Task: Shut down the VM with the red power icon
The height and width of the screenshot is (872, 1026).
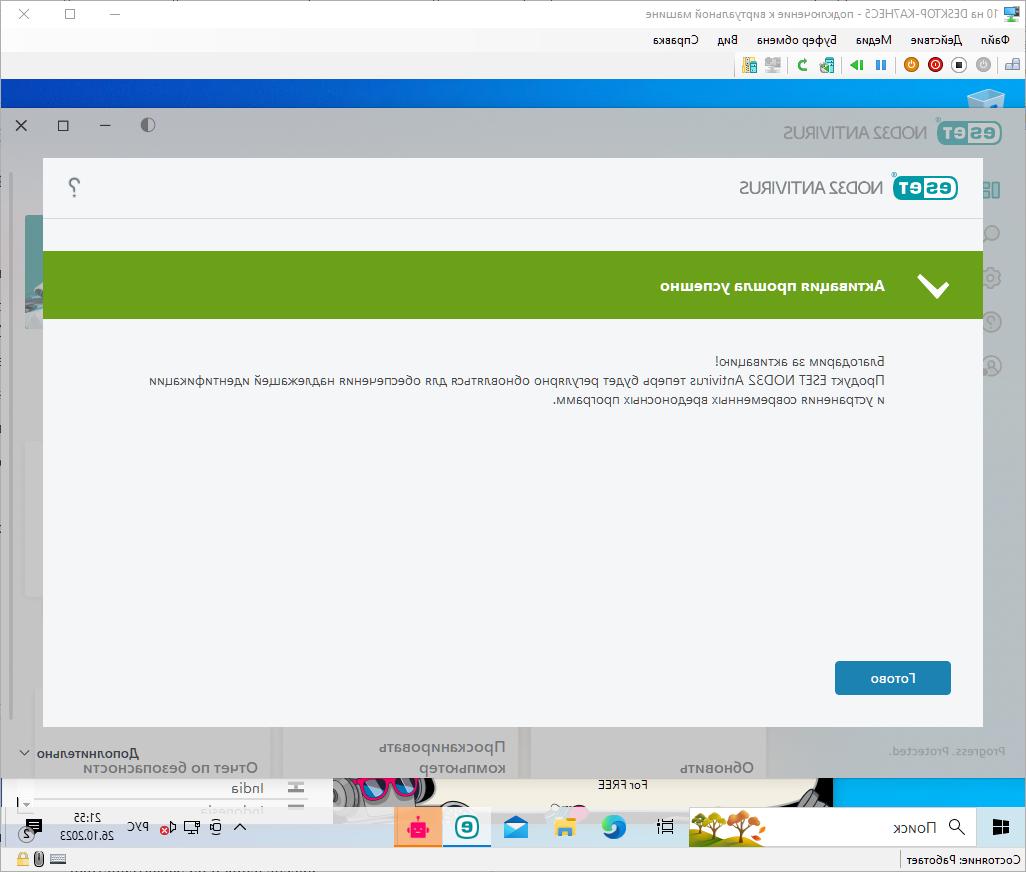Action: (936, 65)
